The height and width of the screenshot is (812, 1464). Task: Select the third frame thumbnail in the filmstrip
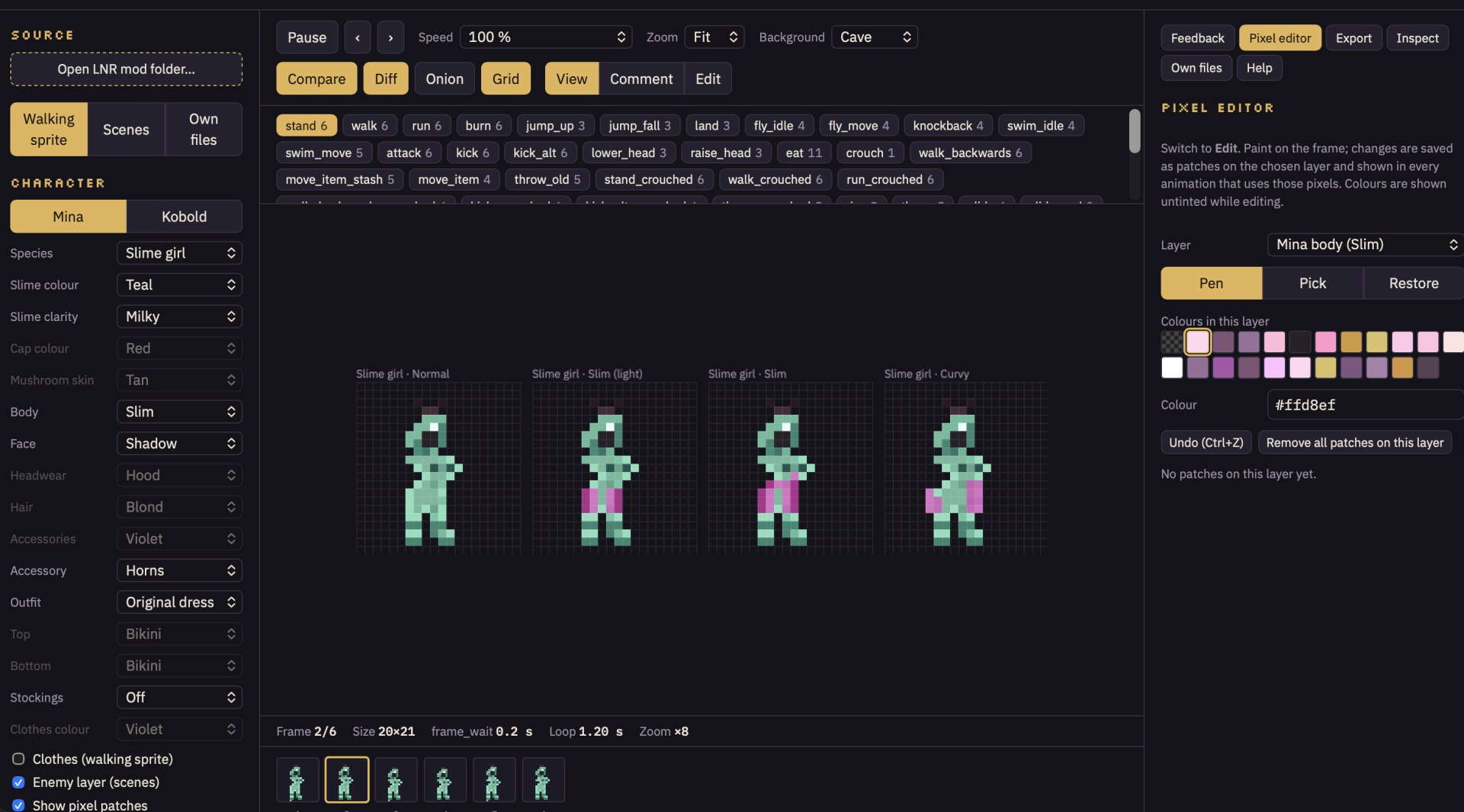click(x=396, y=779)
